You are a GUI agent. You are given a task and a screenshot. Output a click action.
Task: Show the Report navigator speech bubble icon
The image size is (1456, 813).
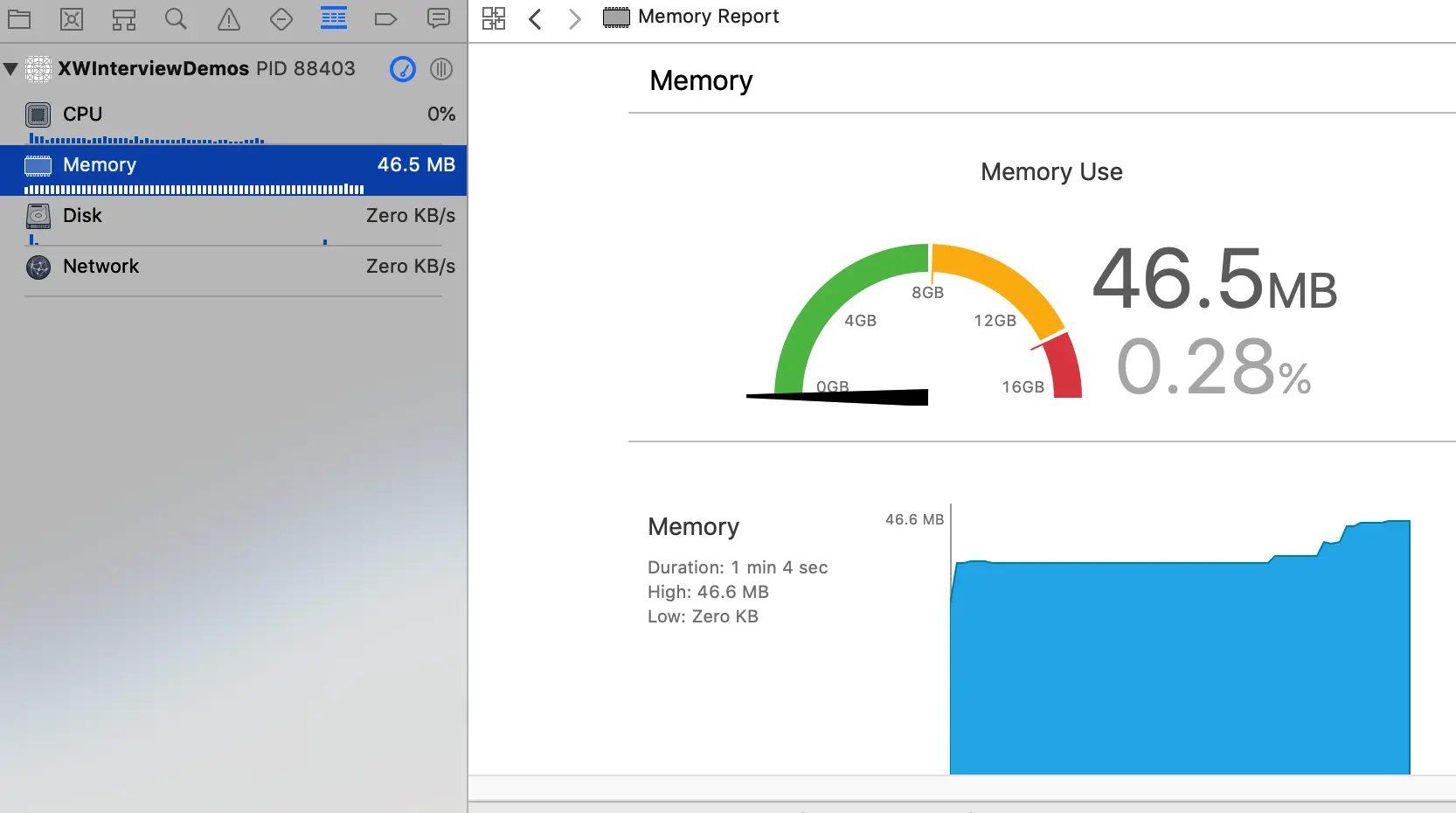[x=439, y=18]
